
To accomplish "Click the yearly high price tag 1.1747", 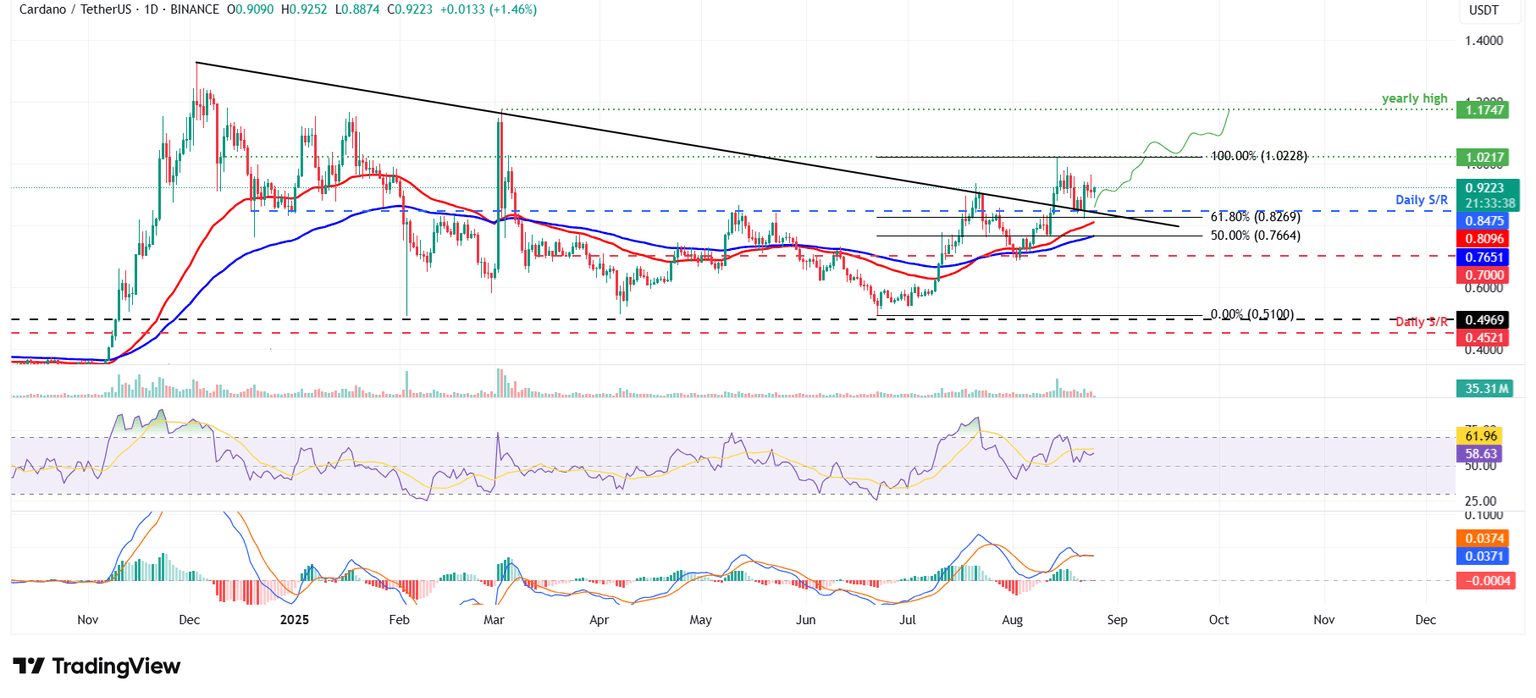I will point(1483,110).
